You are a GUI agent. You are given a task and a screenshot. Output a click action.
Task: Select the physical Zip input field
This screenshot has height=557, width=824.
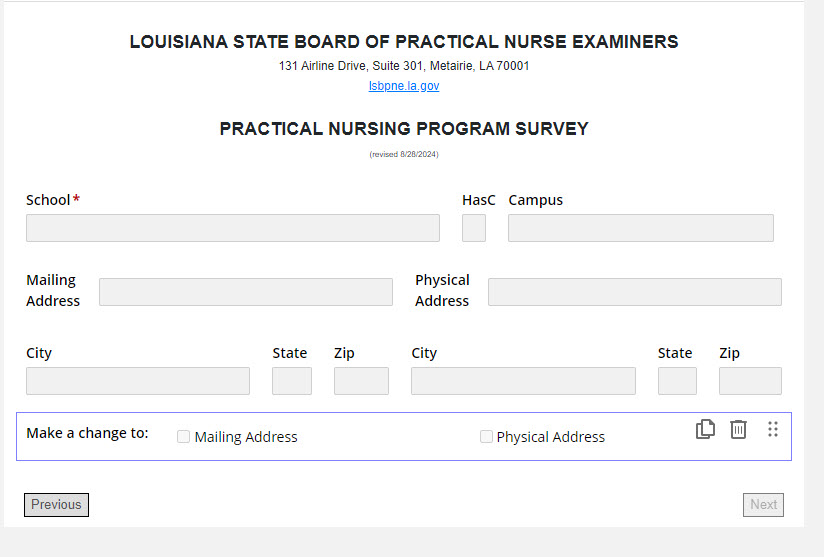[x=750, y=381]
